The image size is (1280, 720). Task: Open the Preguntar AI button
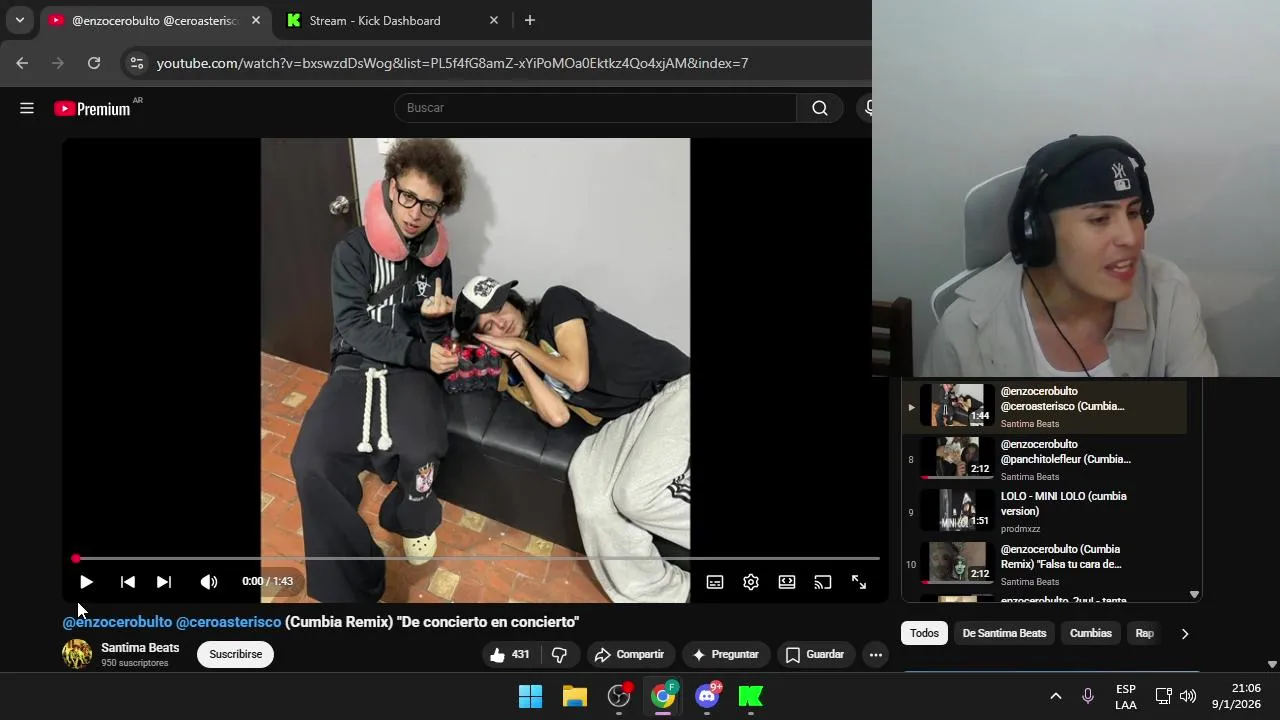pyautogui.click(x=725, y=655)
